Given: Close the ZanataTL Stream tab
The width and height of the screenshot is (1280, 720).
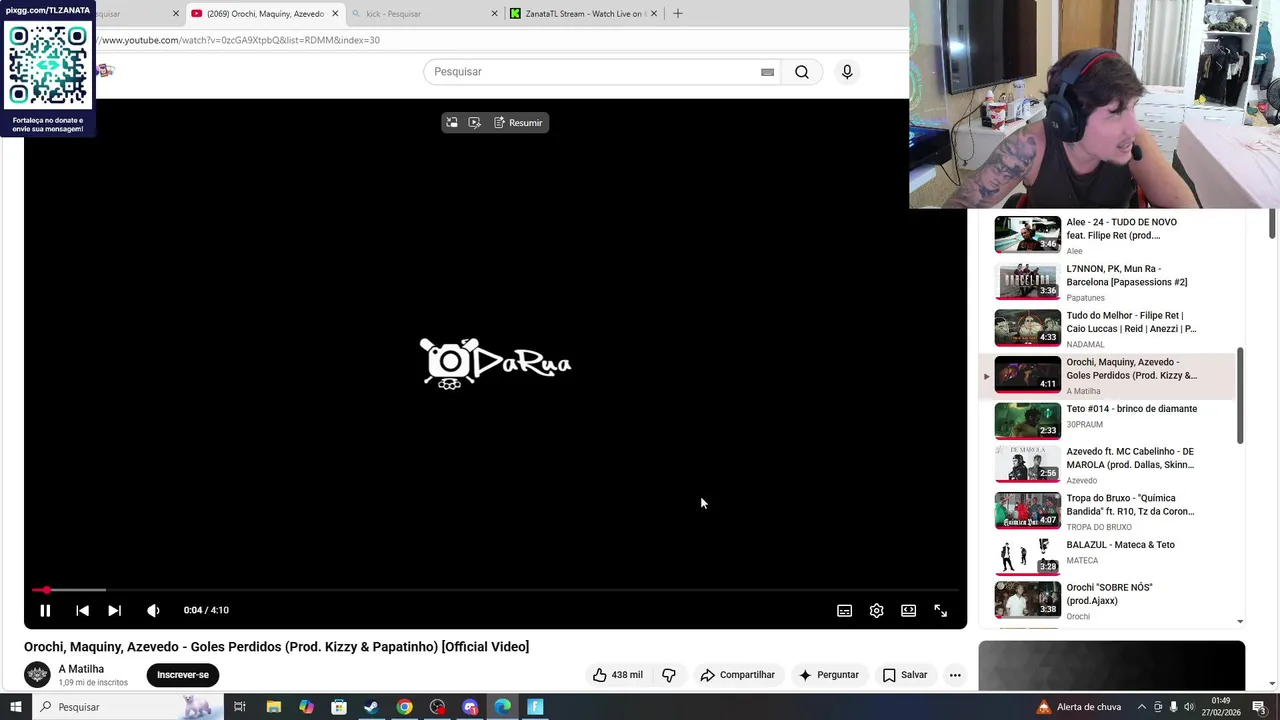Looking at the screenshot, I should click(654, 14).
